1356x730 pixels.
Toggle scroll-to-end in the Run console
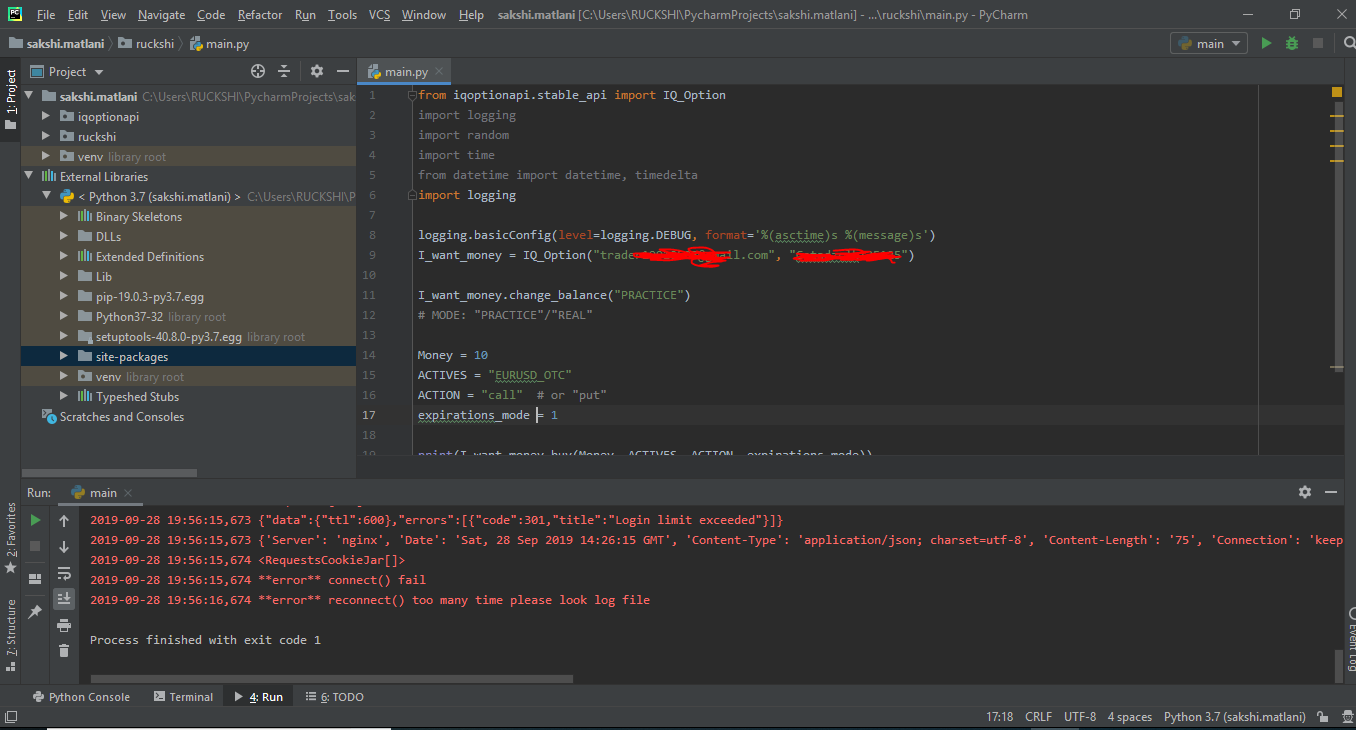coord(63,597)
